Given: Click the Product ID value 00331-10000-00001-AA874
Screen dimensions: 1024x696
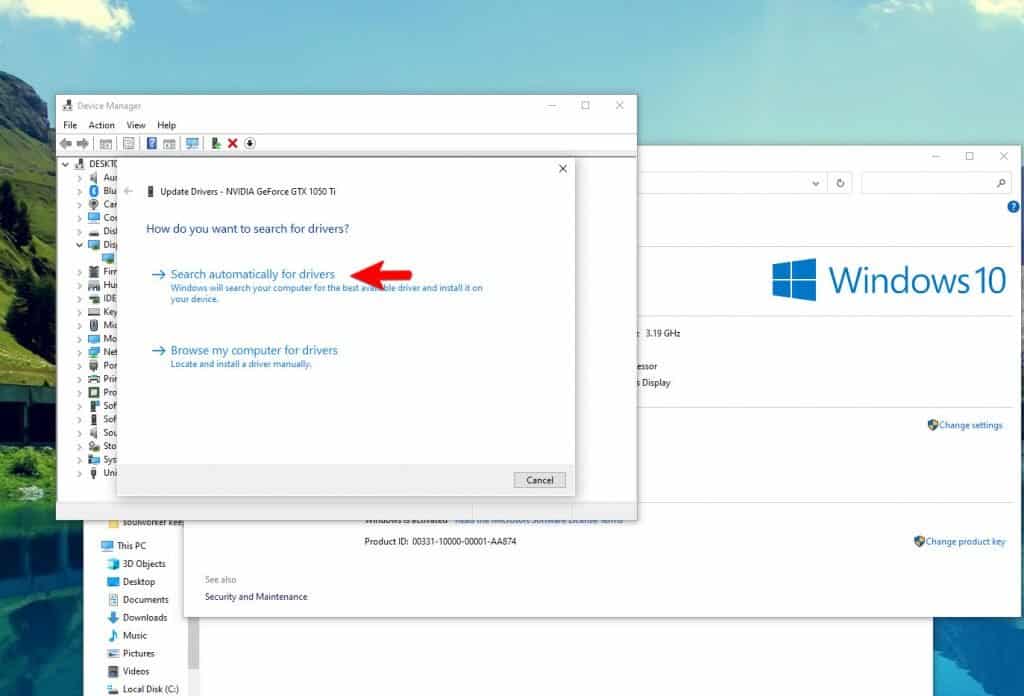Looking at the screenshot, I should 464,541.
